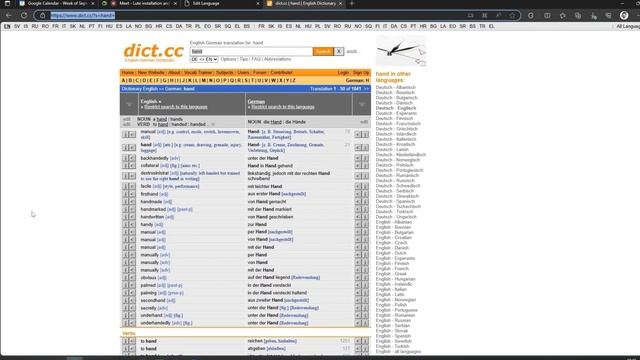
Task: Play English audio for 'secretly' entry
Action: [132, 308]
